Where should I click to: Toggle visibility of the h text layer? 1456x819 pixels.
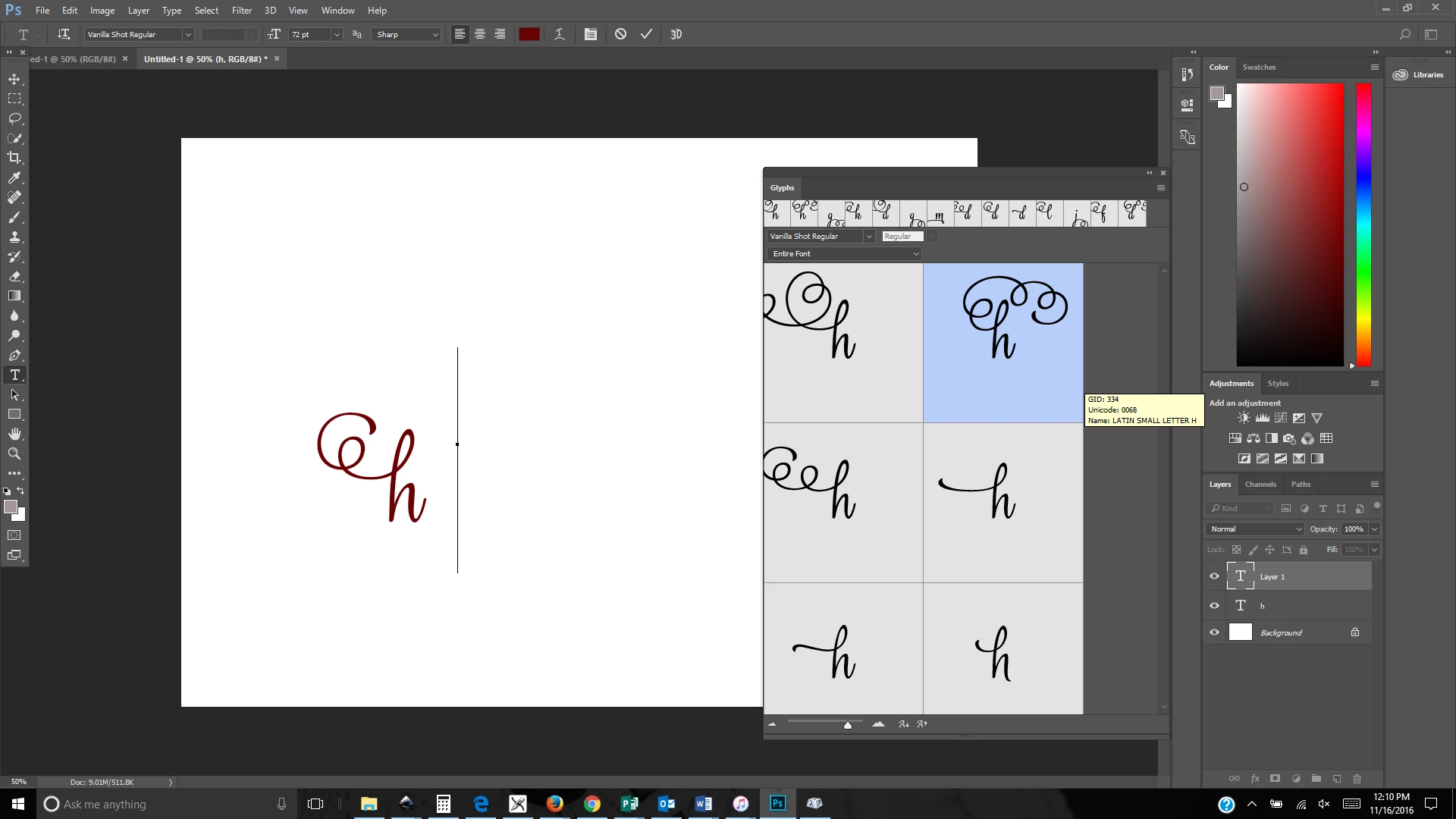[1214, 605]
